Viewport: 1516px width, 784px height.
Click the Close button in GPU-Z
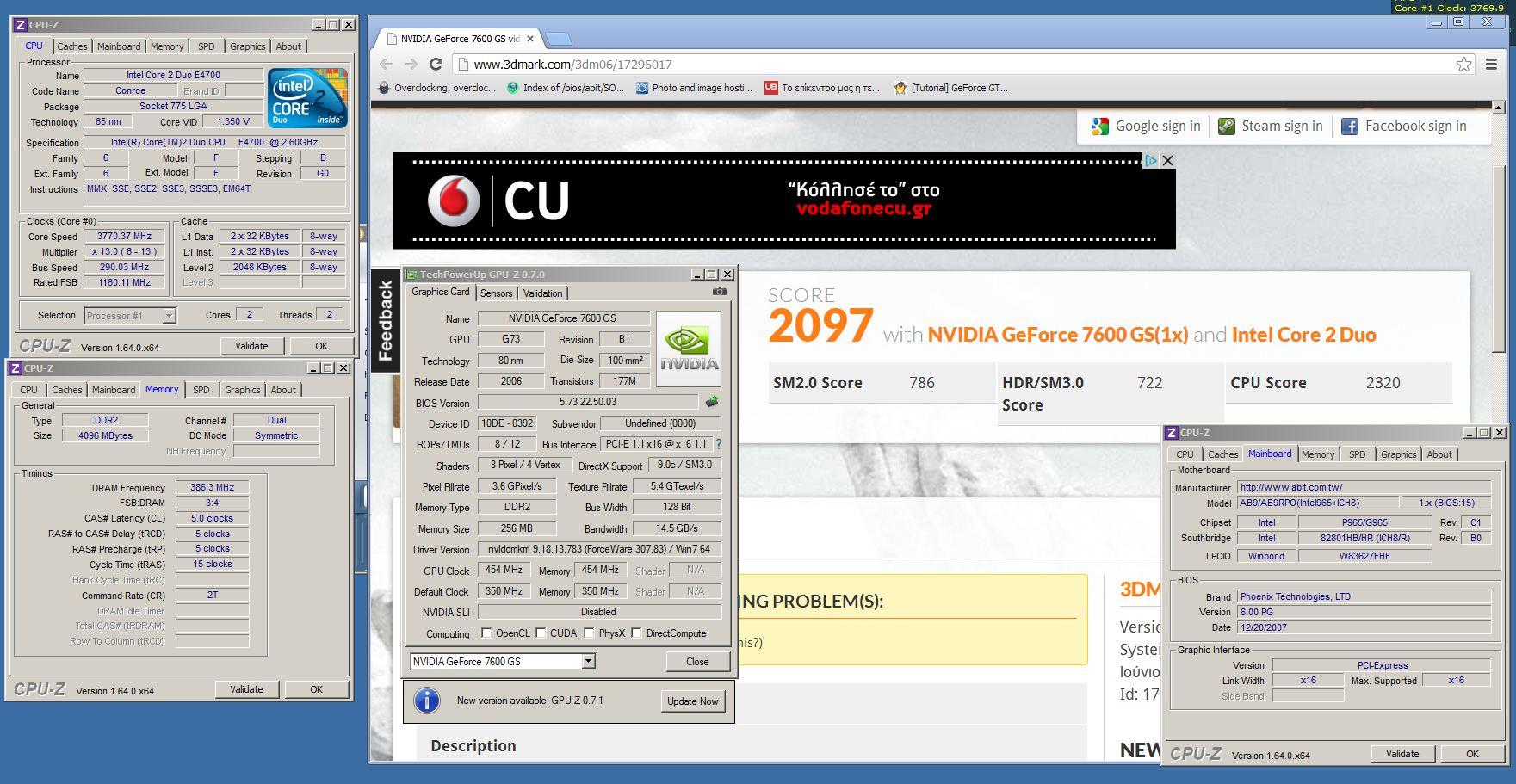coord(697,662)
